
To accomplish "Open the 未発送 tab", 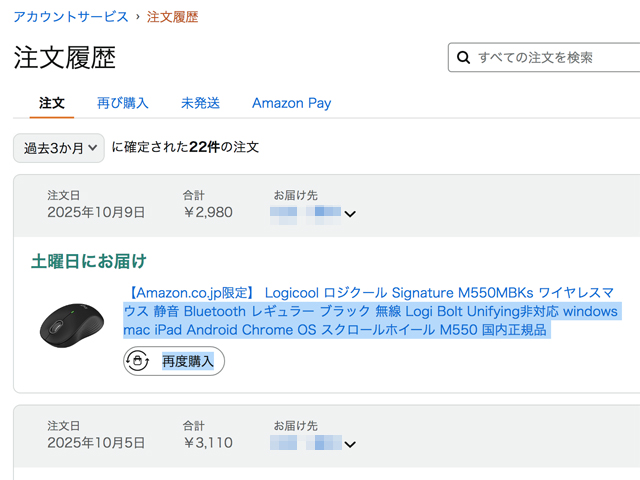I will tap(200, 103).
